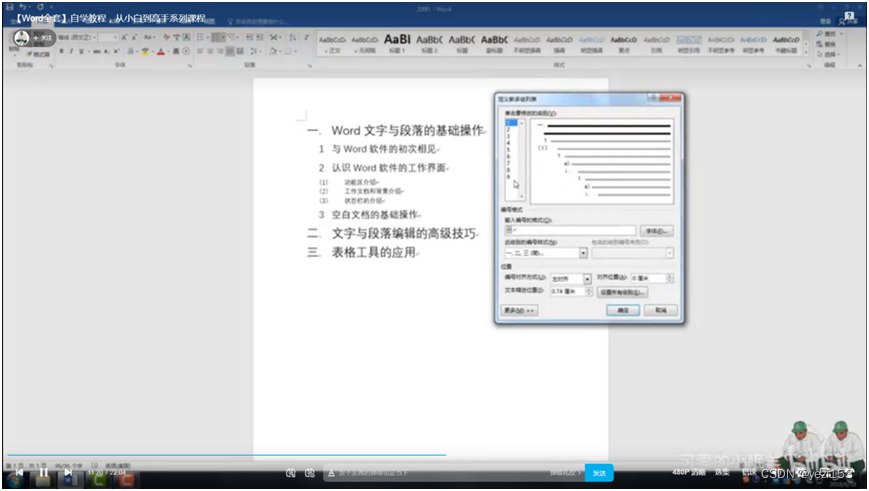Click the 480P quality selector
This screenshot has height=491, width=869.
tap(688, 472)
